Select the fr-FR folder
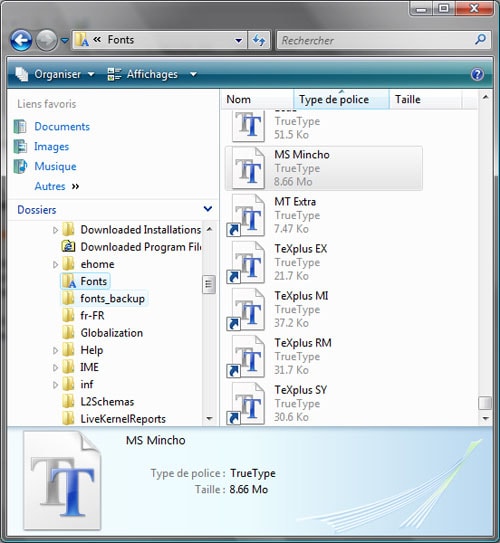The width and height of the screenshot is (500, 543). coord(92,316)
